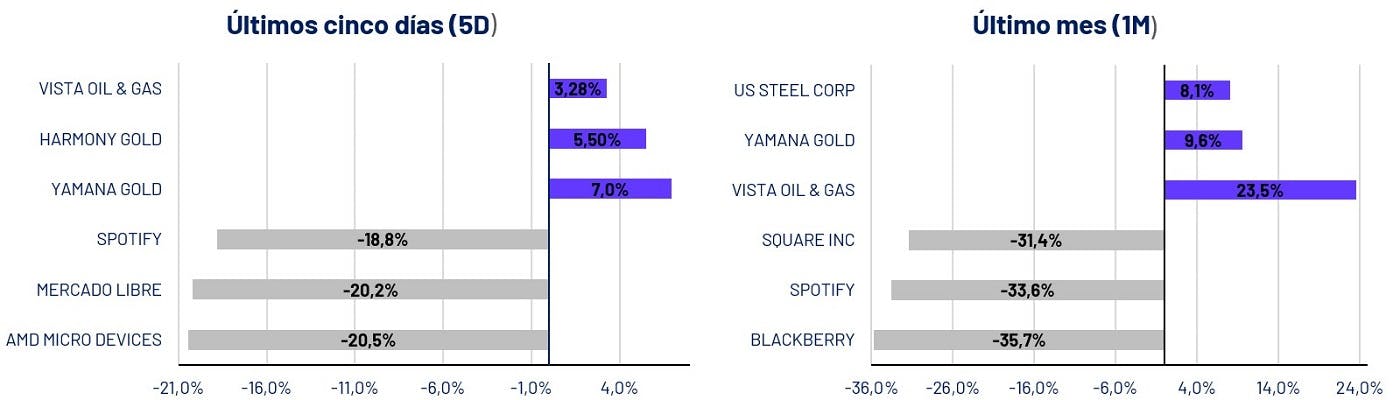The width and height of the screenshot is (1400, 400).
Task: Select the Harmony Gold 5,50% bar
Action: [597, 139]
